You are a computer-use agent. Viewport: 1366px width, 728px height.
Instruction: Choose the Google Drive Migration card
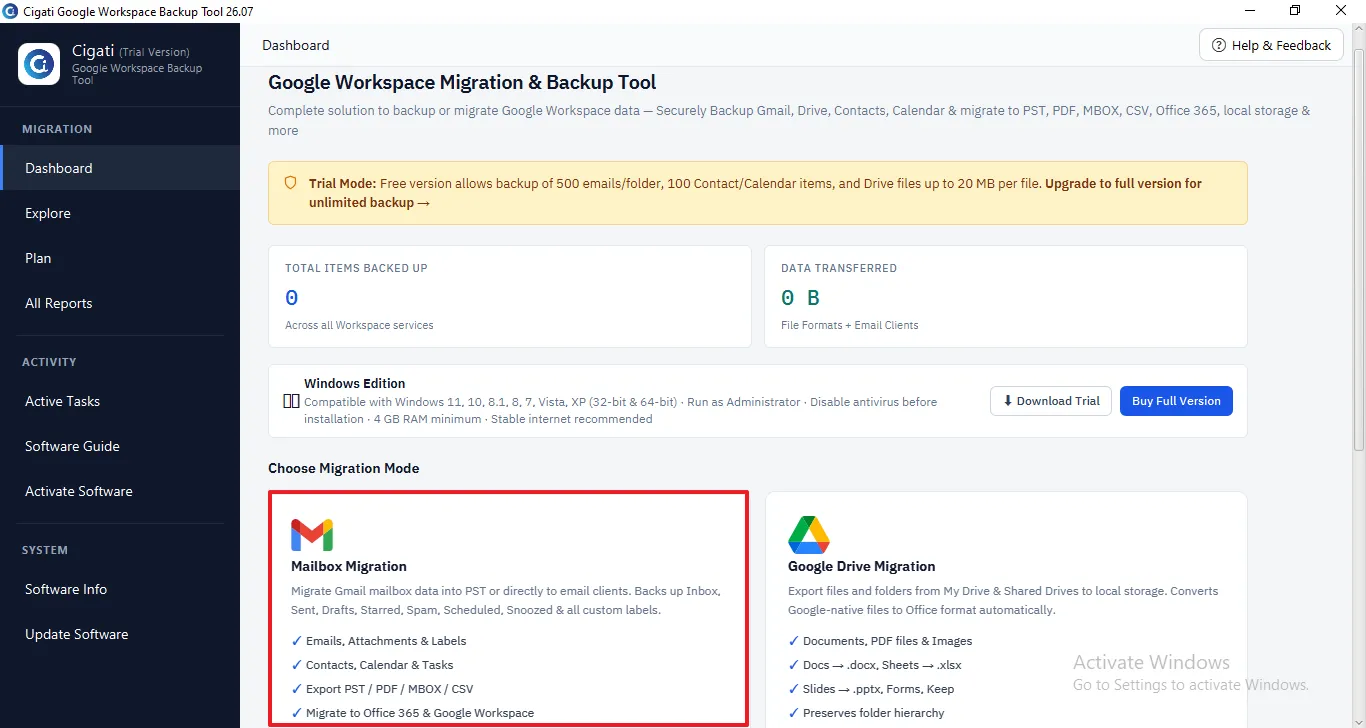(x=1006, y=610)
